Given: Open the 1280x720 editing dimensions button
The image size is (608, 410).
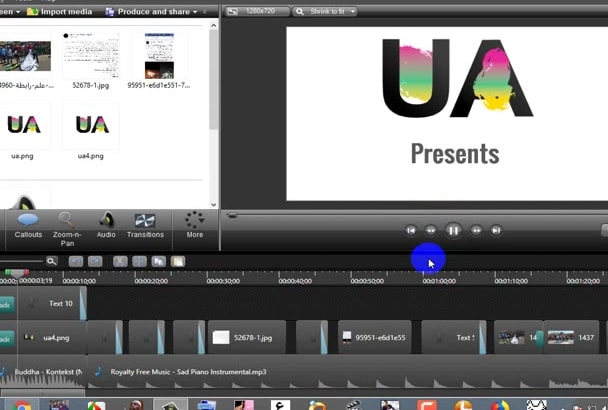Looking at the screenshot, I should click(257, 11).
